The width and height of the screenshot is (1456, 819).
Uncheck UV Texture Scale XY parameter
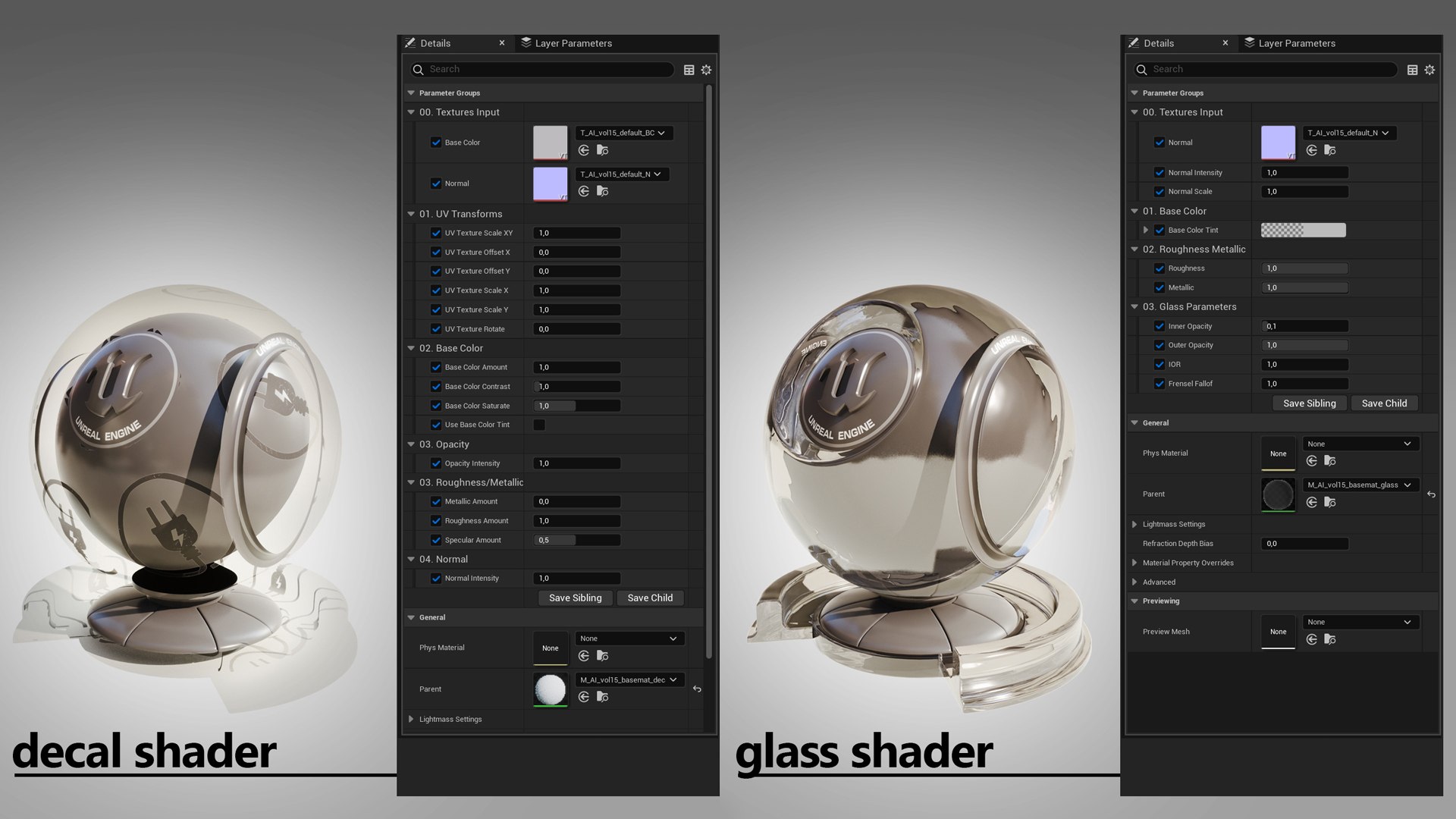point(436,233)
